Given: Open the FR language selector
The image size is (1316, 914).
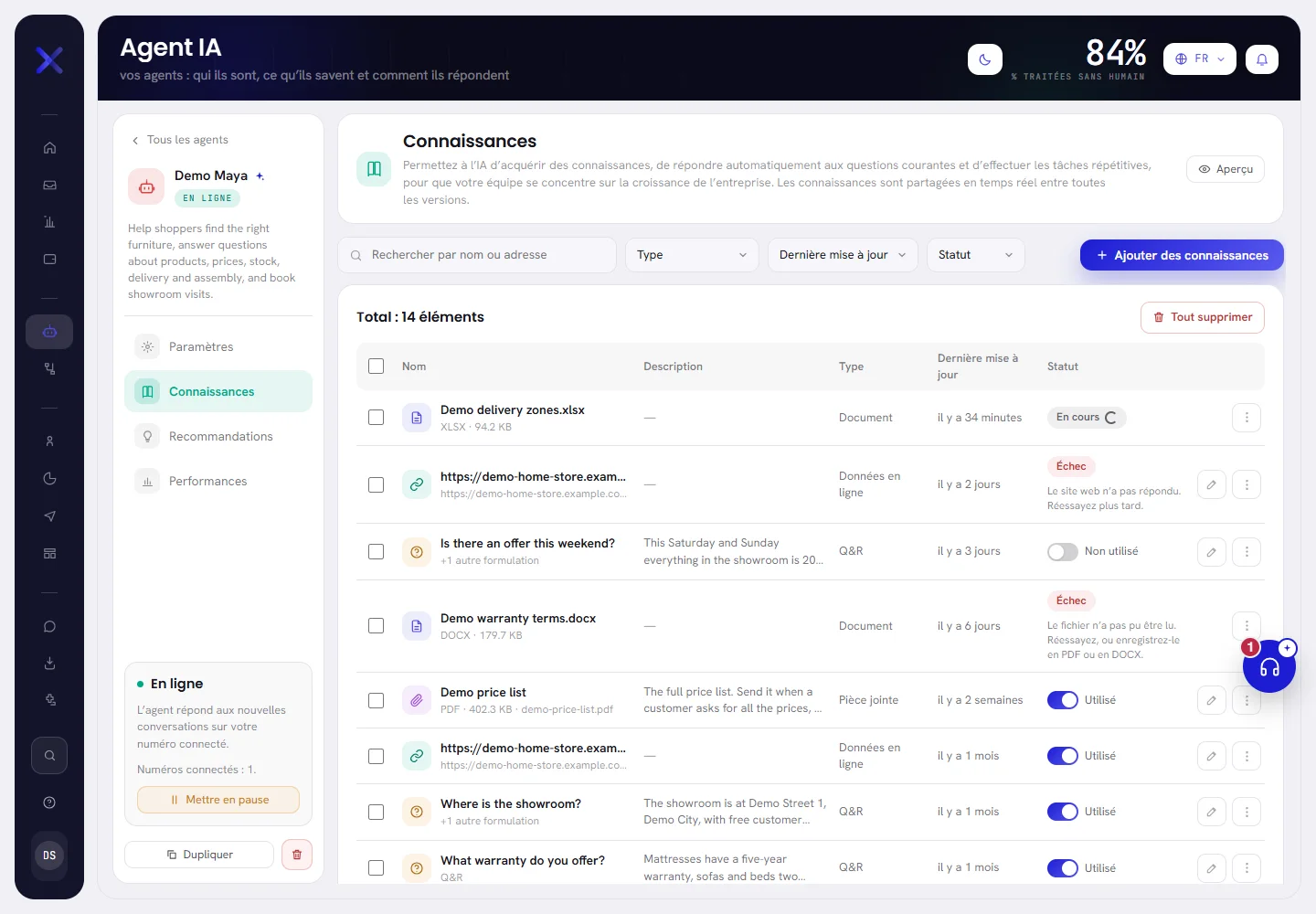Looking at the screenshot, I should 1200,59.
